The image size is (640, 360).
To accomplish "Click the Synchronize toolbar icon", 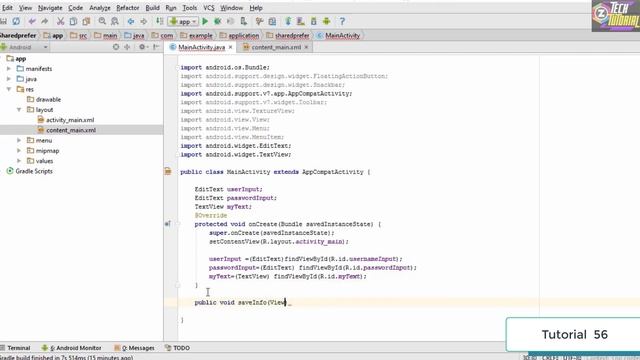I will pyautogui.click(x=16, y=21).
